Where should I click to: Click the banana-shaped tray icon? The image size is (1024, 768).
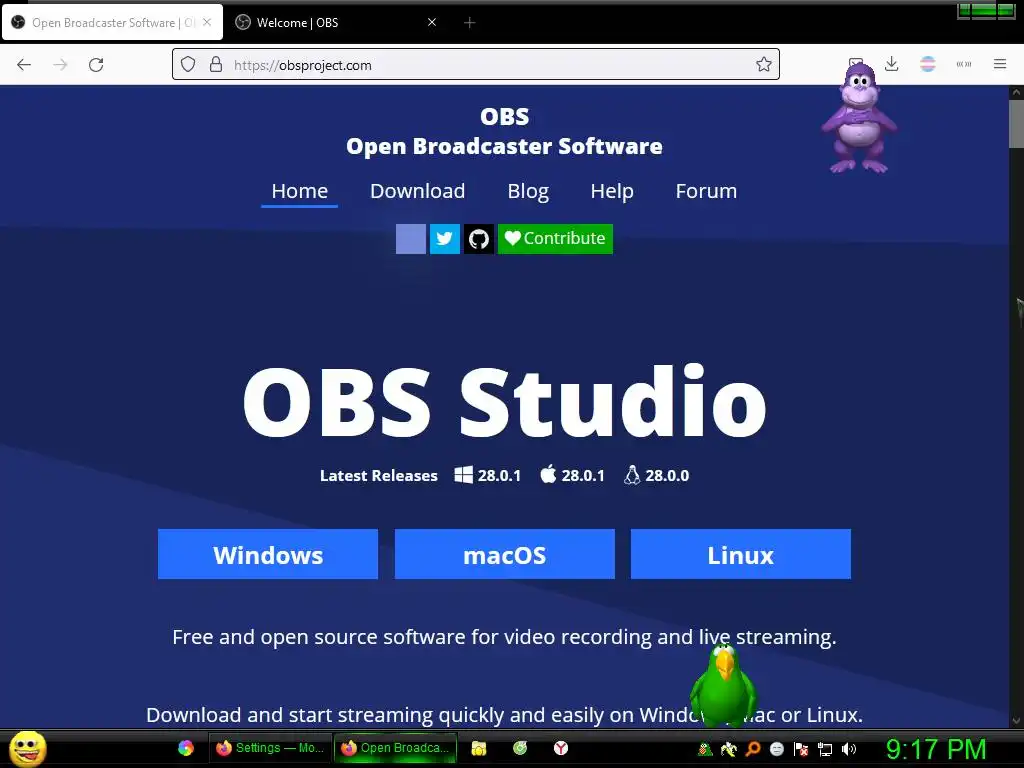pos(729,749)
